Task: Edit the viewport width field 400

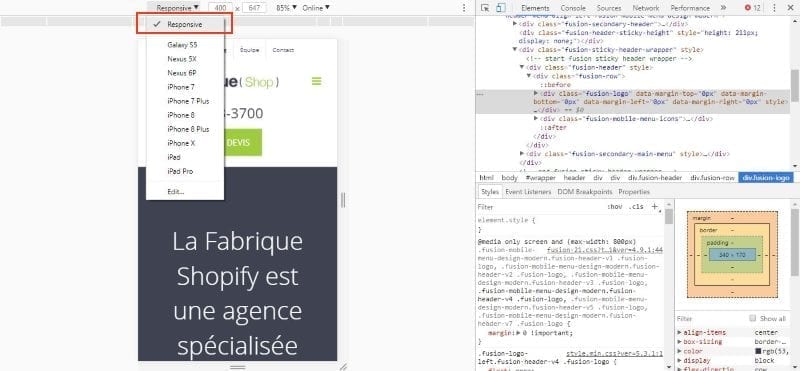Action: pos(221,8)
